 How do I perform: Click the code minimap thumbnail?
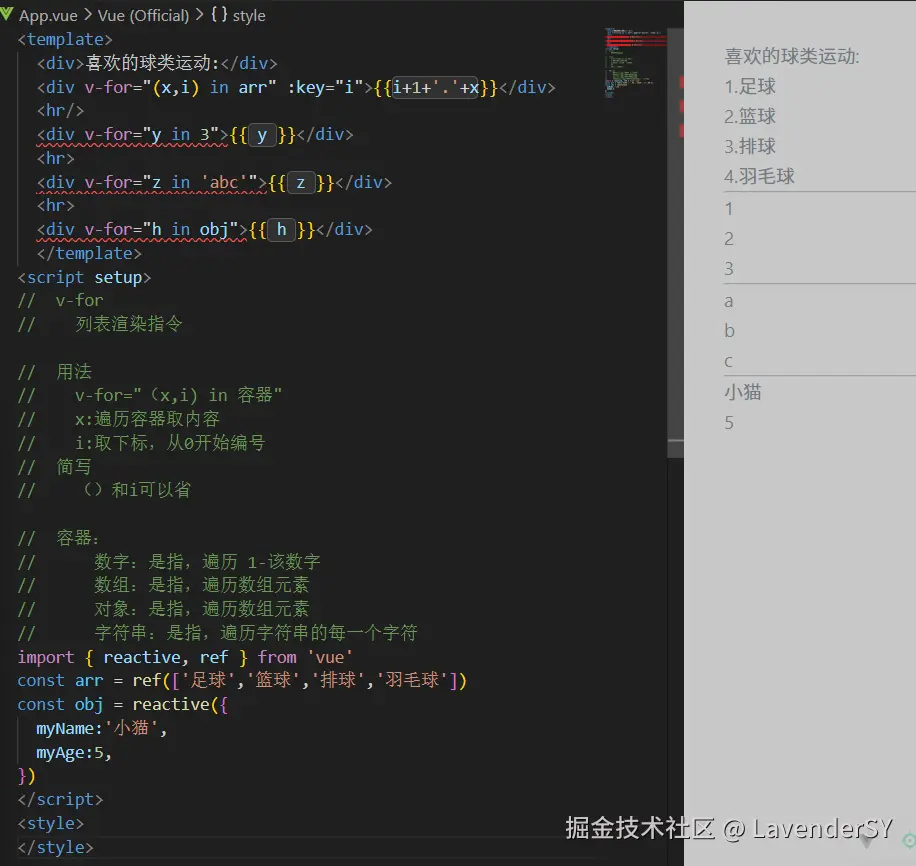(x=635, y=62)
